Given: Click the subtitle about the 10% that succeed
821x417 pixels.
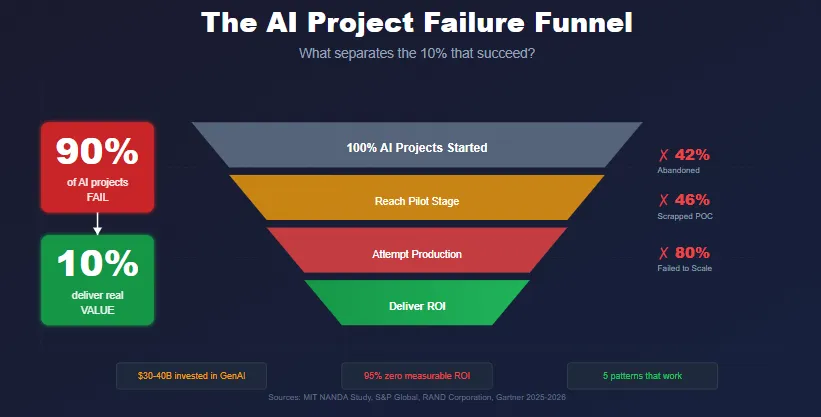Looking at the screenshot, I should point(417,53).
